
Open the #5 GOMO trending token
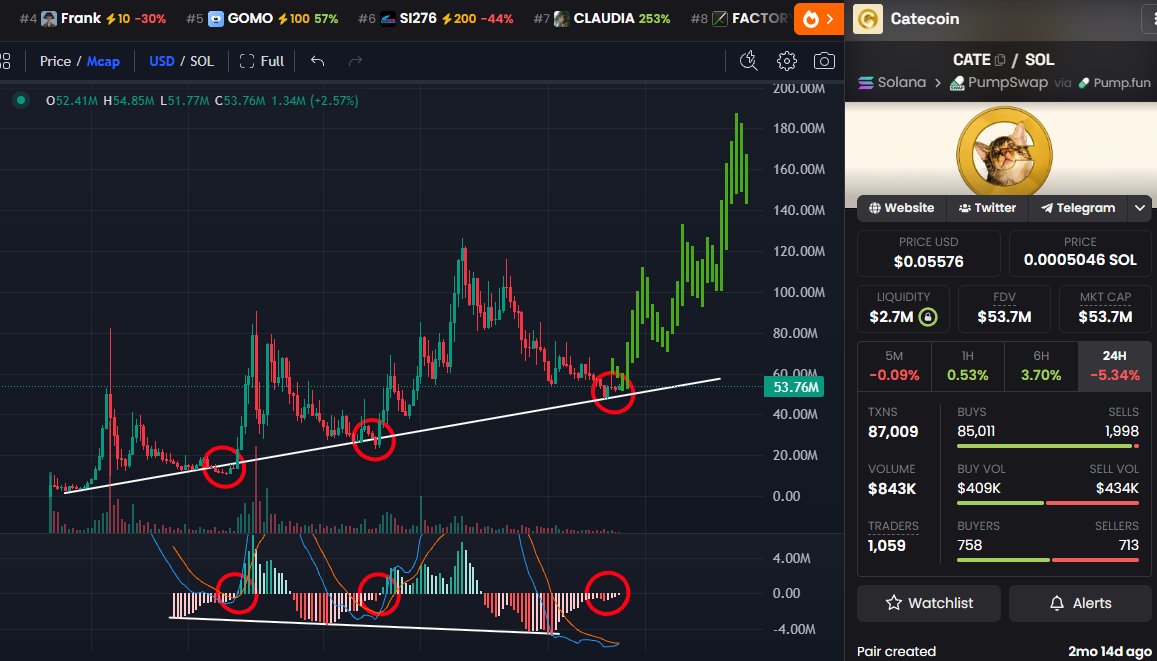coord(262,18)
